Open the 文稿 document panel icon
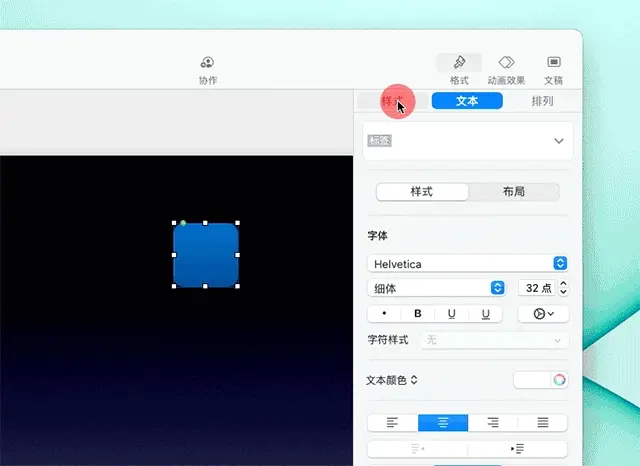 click(553, 62)
